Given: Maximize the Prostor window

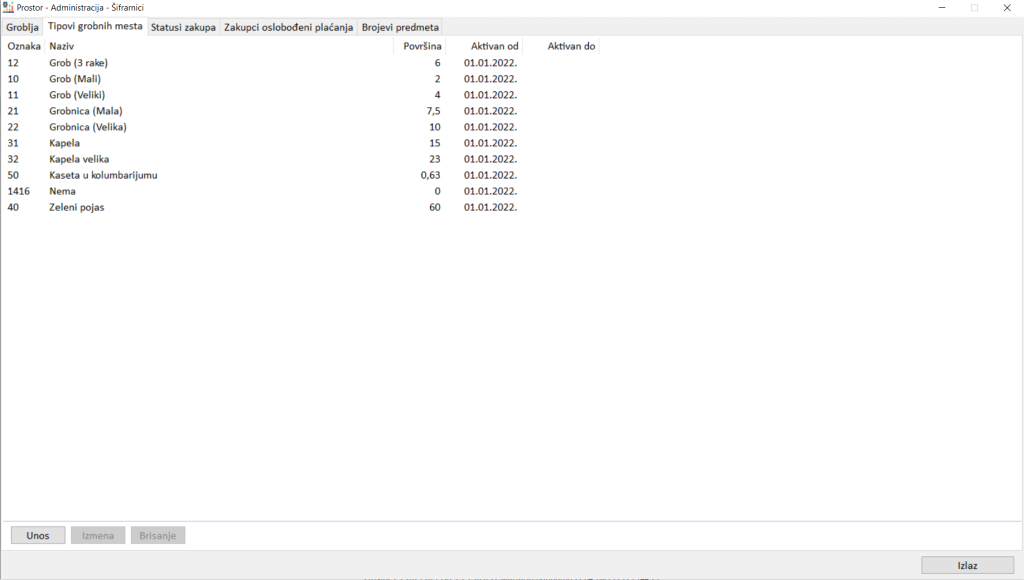Looking at the screenshot, I should (x=974, y=8).
